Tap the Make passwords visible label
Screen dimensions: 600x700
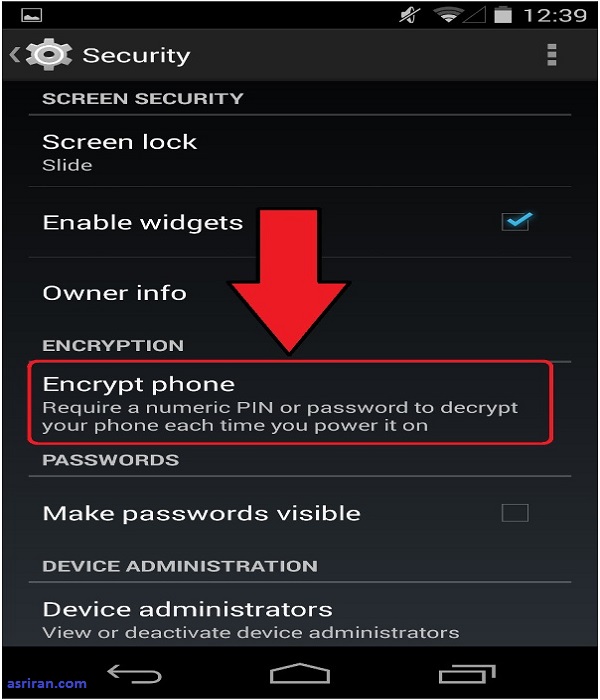coord(201,513)
